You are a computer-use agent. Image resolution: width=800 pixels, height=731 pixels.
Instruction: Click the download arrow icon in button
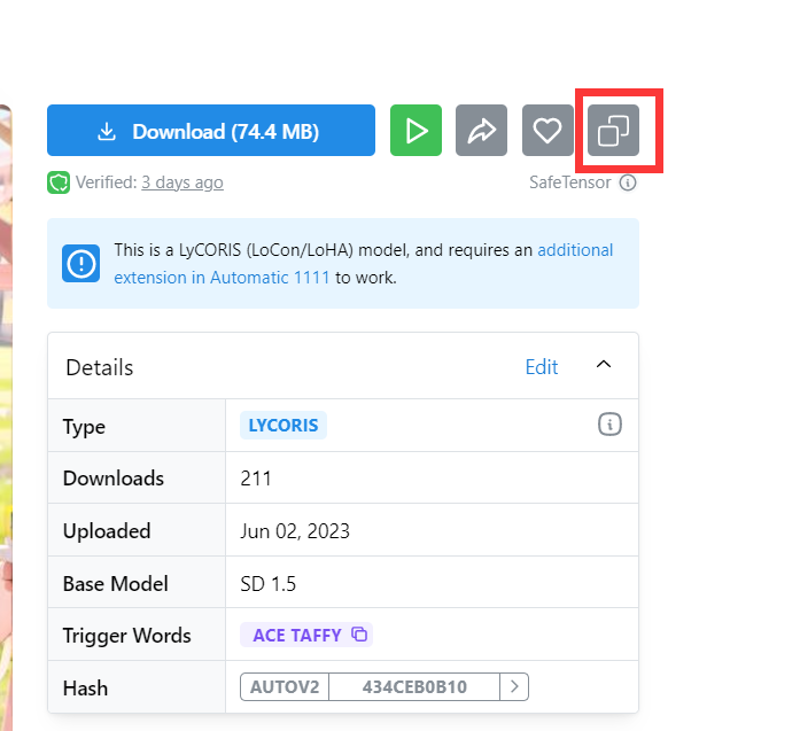point(107,131)
